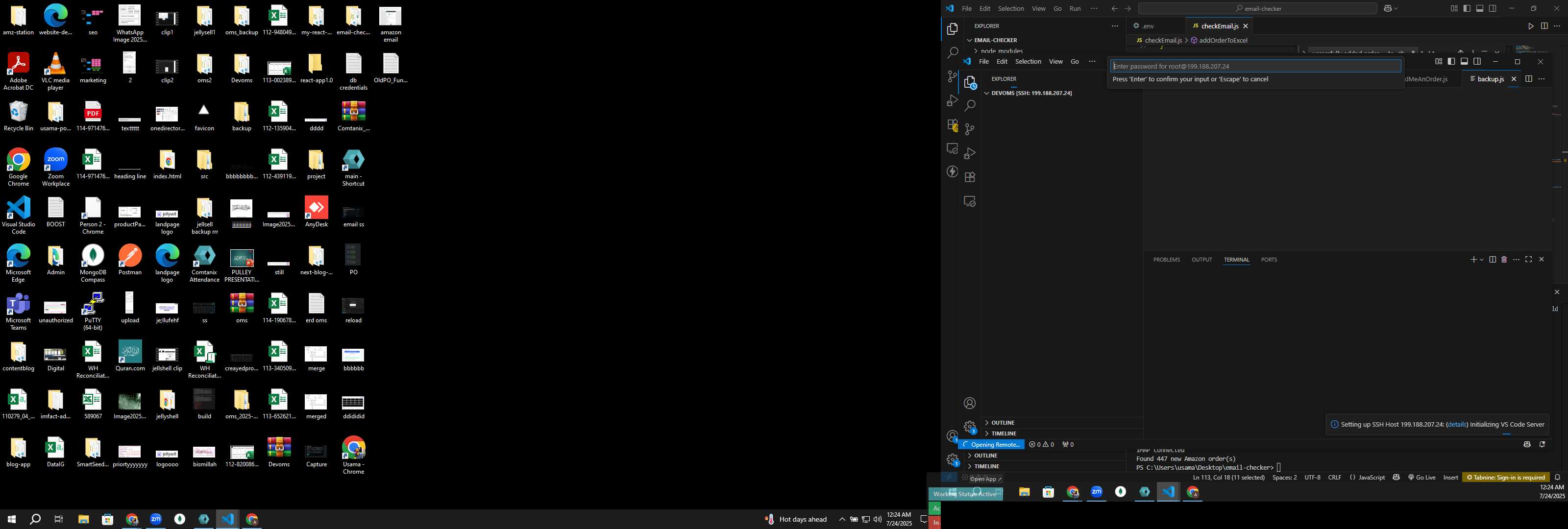Select the Postman desktop icon

click(130, 260)
